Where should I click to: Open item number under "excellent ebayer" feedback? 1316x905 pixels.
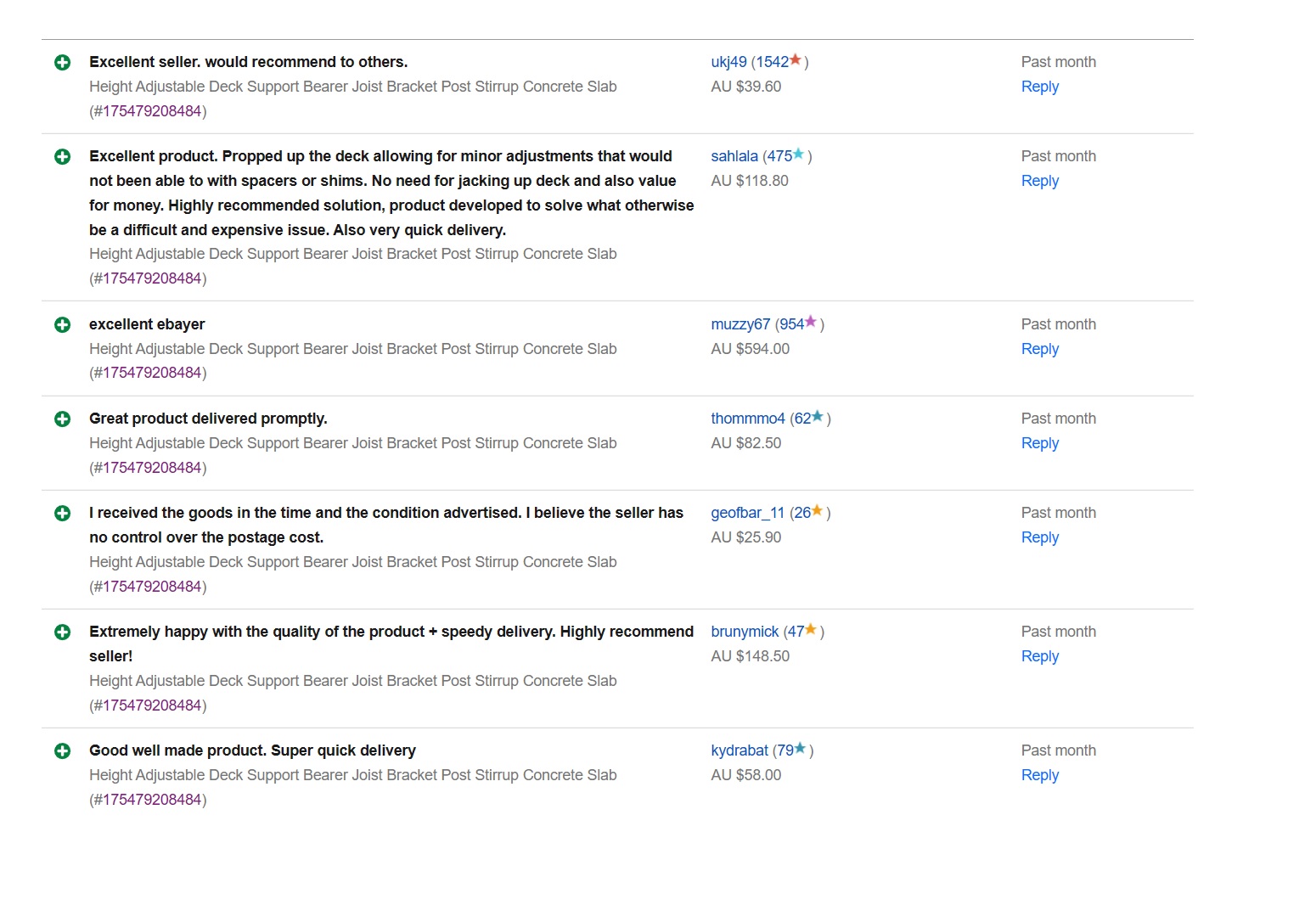pyautogui.click(x=152, y=373)
